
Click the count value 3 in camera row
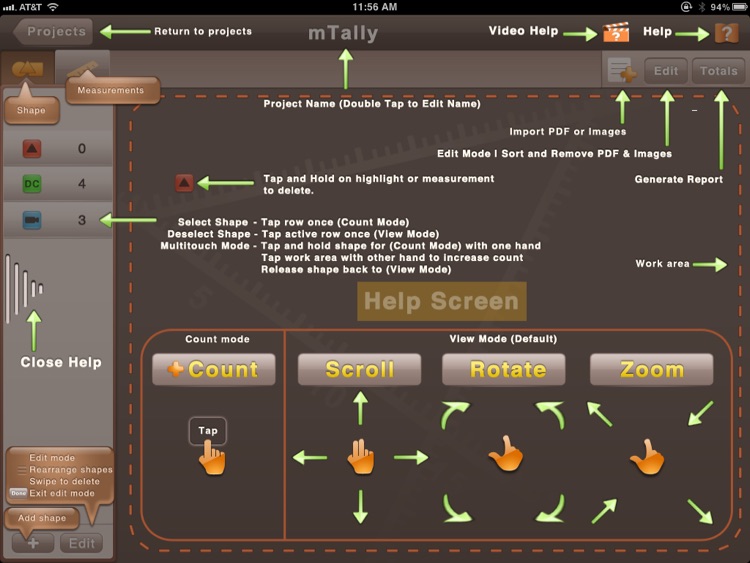click(82, 220)
